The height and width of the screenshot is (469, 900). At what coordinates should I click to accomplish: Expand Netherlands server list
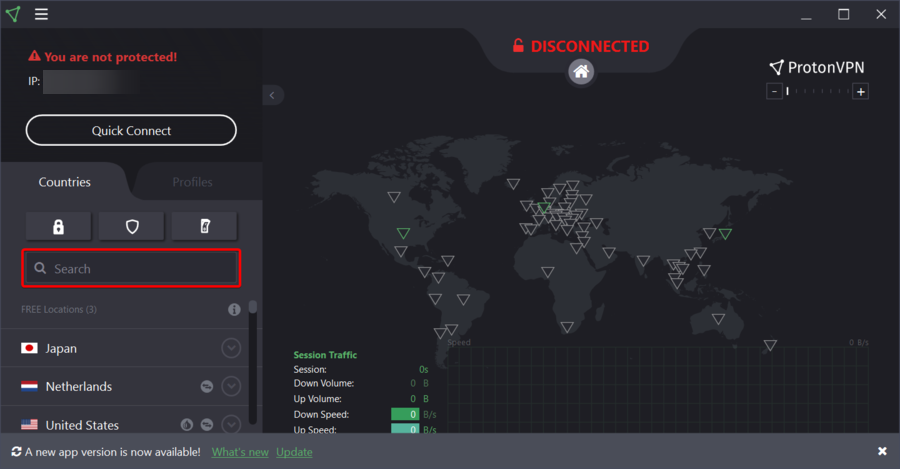click(x=231, y=386)
